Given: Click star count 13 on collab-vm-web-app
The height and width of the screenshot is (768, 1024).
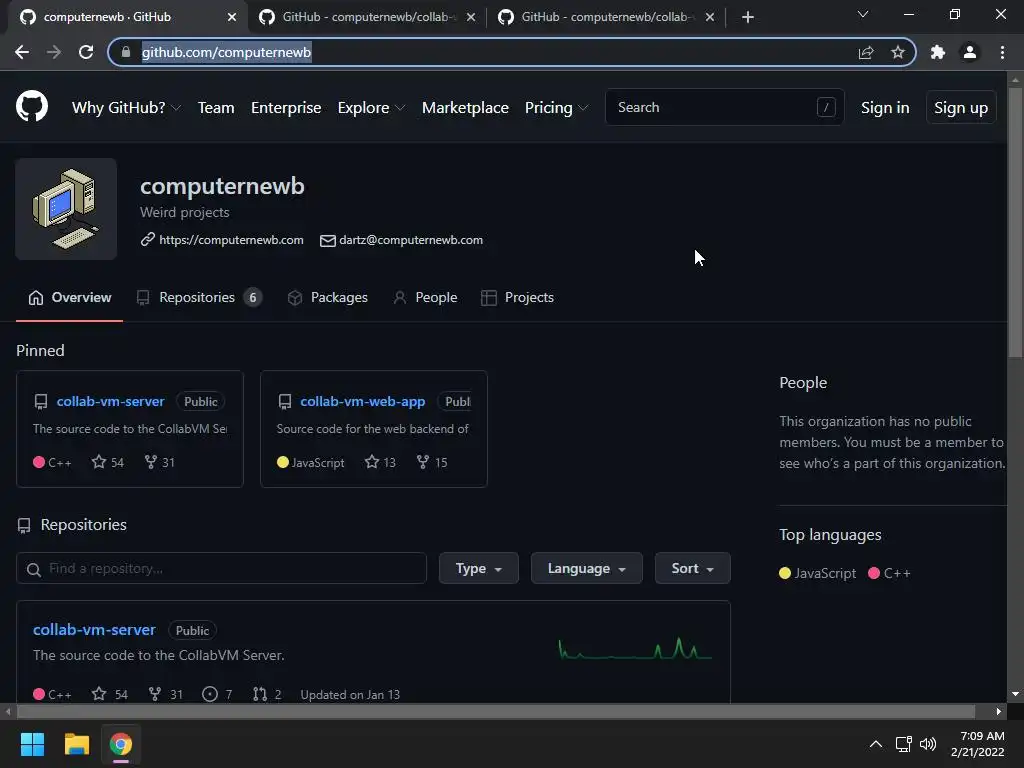Looking at the screenshot, I should point(381,462).
